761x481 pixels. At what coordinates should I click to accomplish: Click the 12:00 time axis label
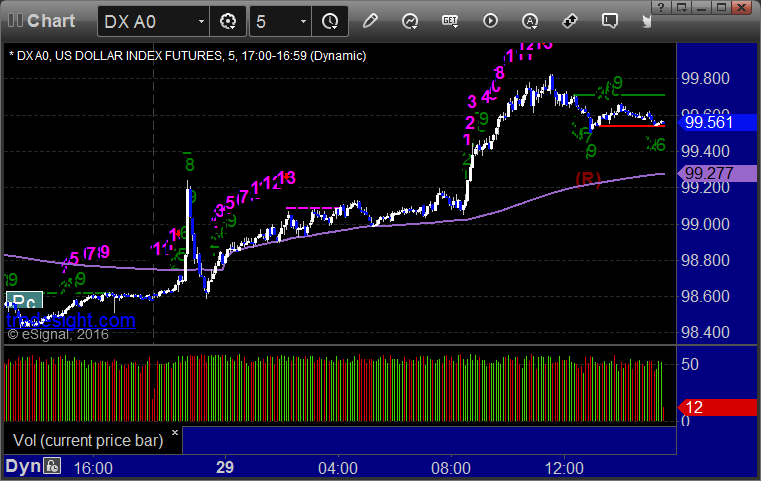[564, 468]
